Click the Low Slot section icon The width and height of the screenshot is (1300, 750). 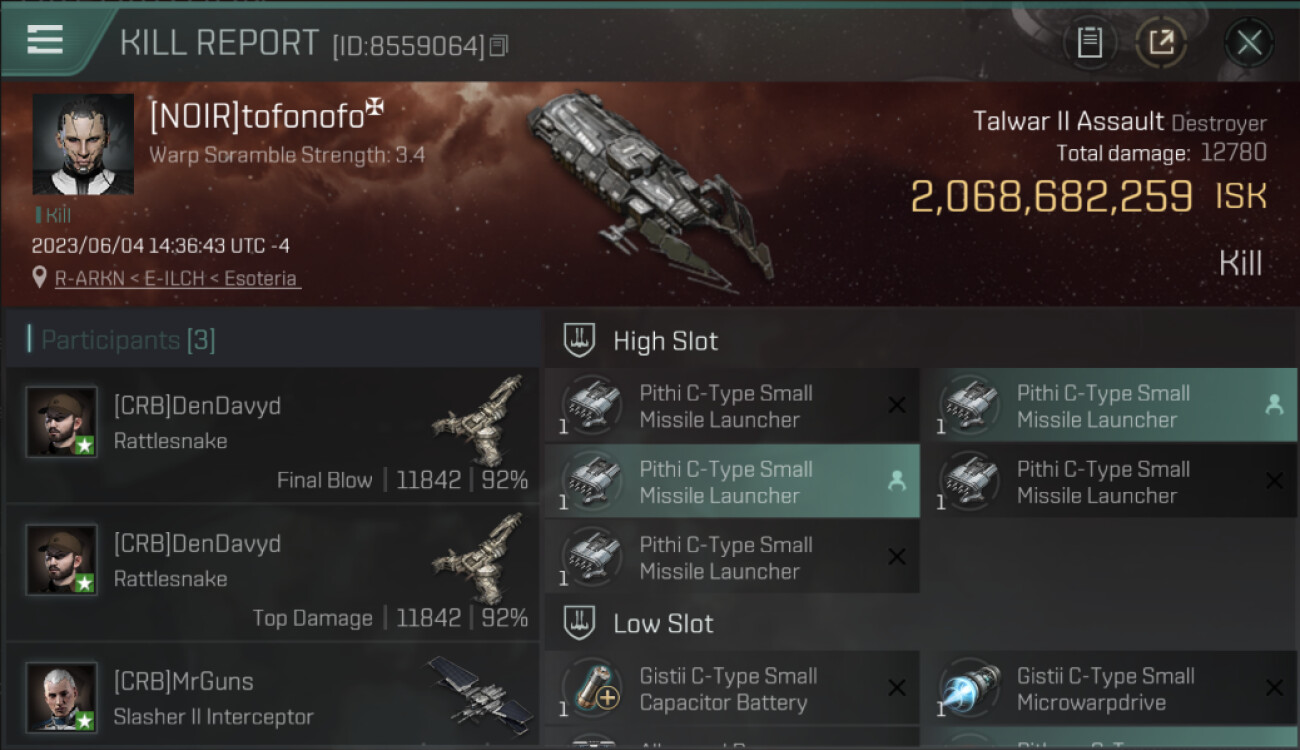coord(579,623)
